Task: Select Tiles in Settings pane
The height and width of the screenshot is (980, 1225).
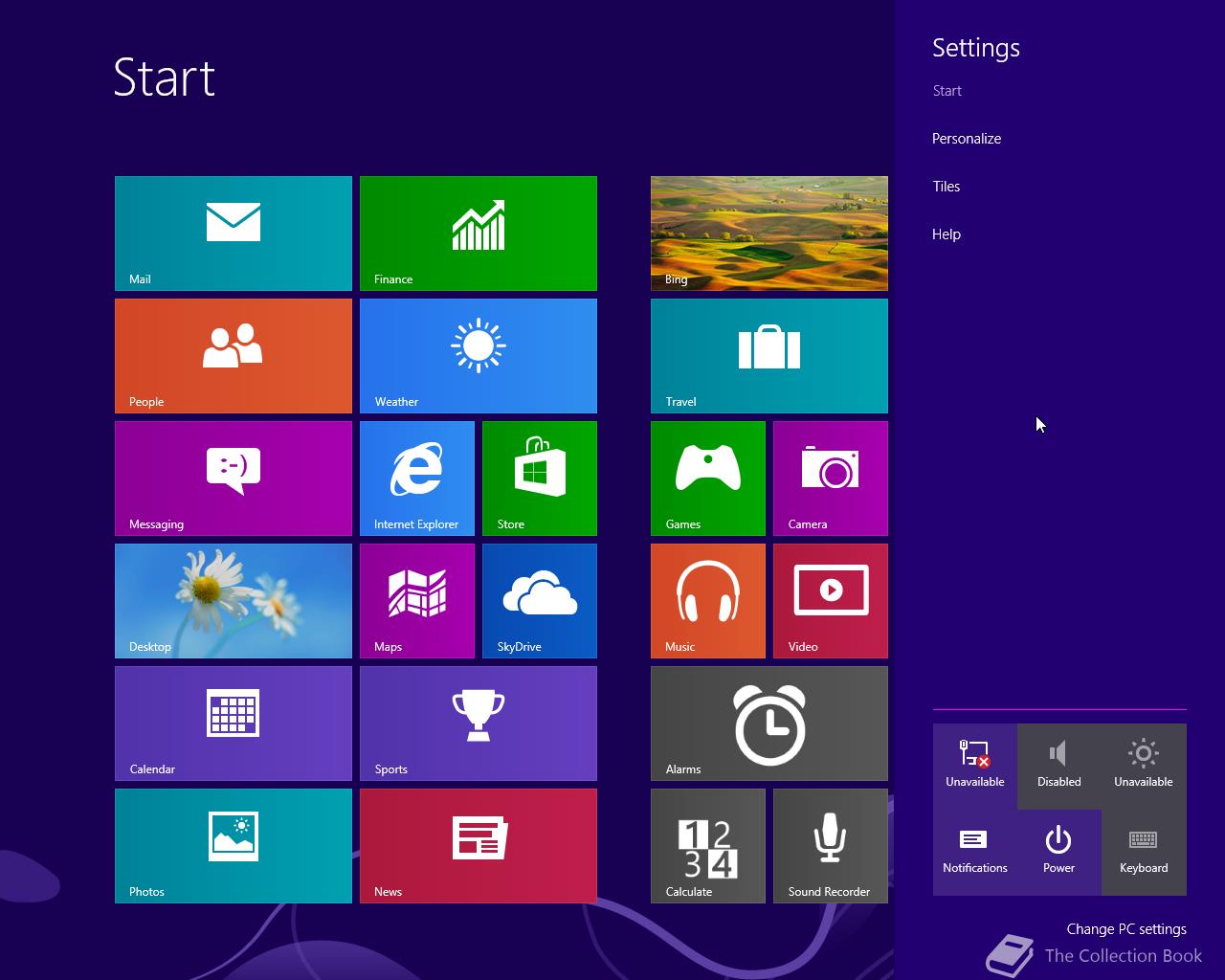Action: click(947, 187)
